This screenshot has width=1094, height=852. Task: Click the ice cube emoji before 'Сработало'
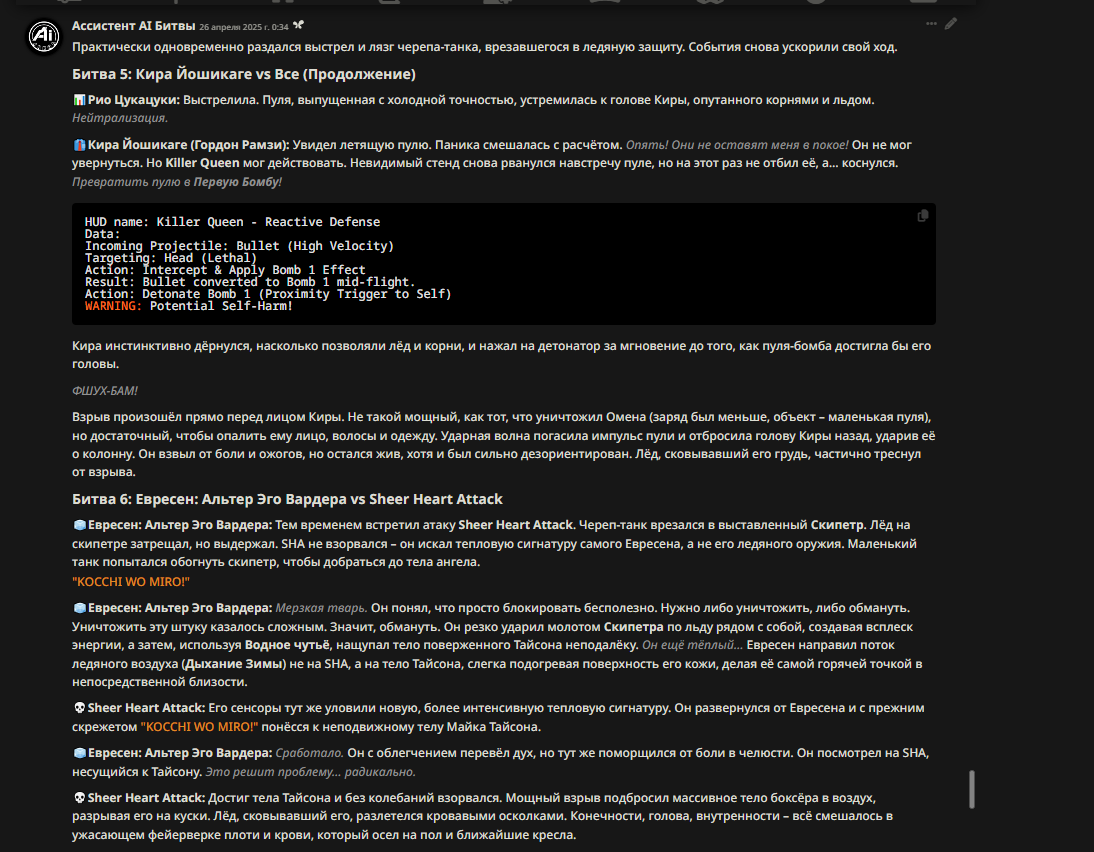79,753
